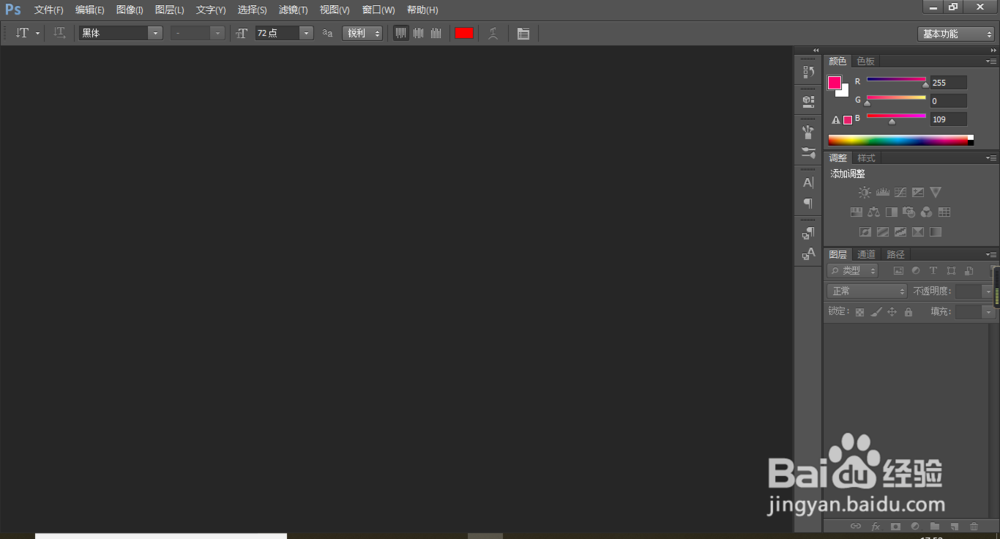Image resolution: width=1000 pixels, height=539 pixels.
Task: Open the 图像(I) menu
Action: 129,10
